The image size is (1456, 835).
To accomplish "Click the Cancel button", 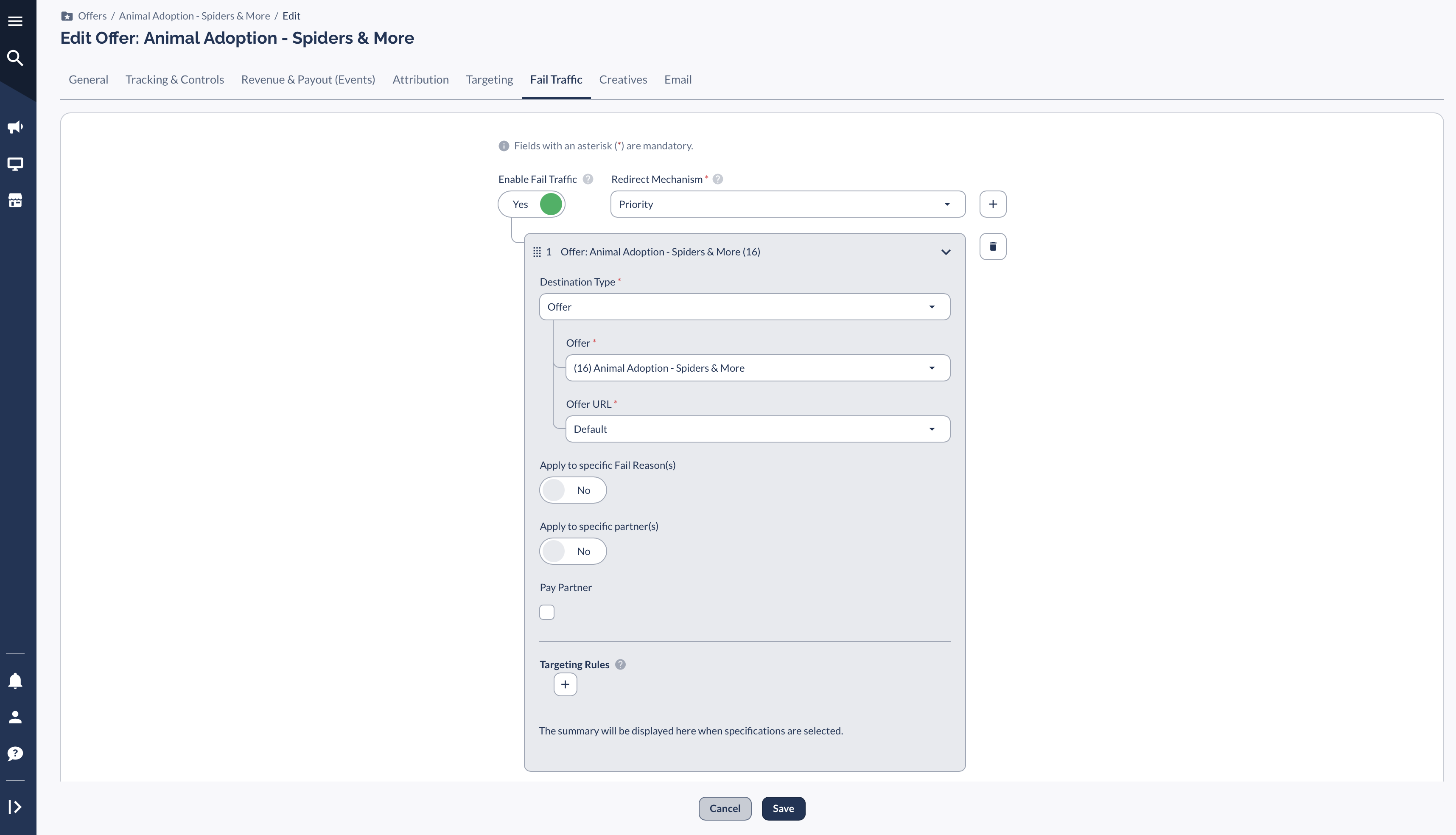I will coord(725,809).
